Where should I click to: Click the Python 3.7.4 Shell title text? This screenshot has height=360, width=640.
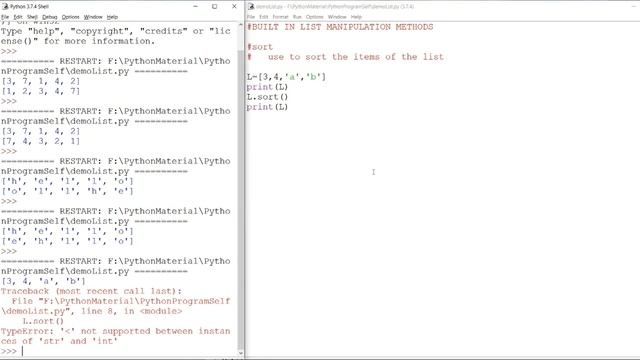(29, 7)
